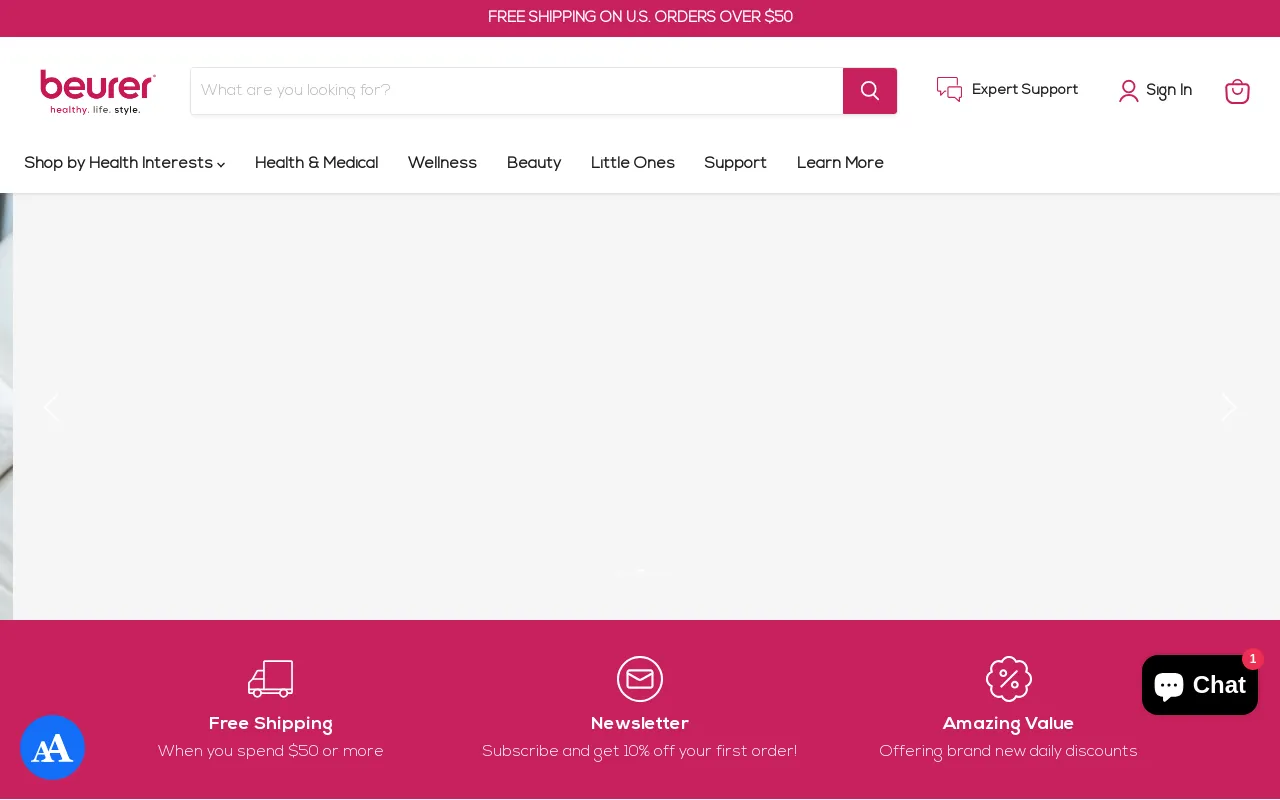Click the Free Shipping truck icon

[270, 679]
